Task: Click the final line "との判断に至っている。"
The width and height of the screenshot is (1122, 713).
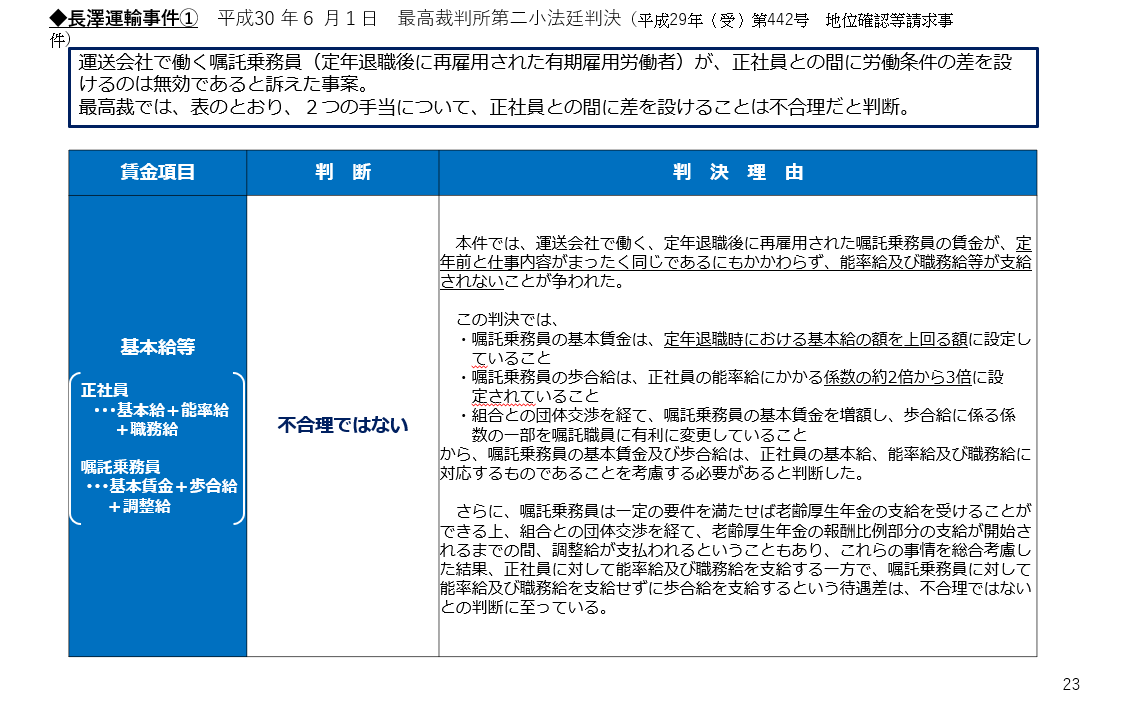Action: point(525,608)
